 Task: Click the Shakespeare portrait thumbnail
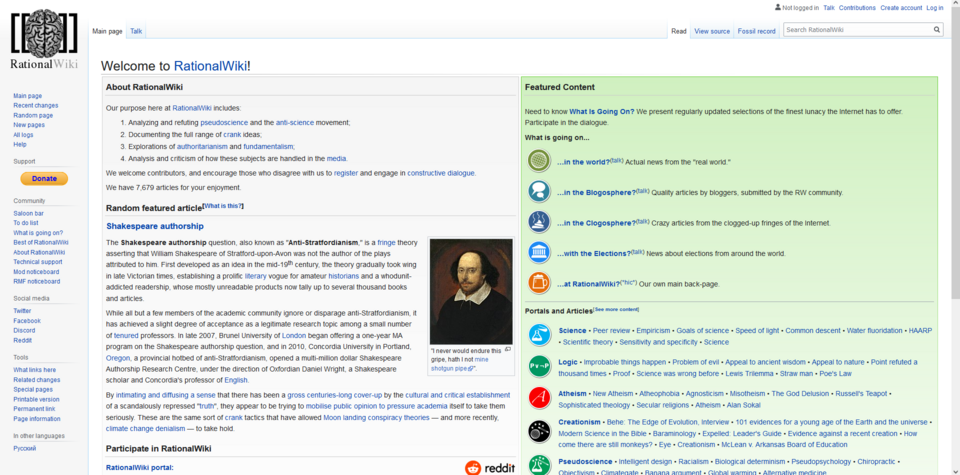tap(470, 291)
